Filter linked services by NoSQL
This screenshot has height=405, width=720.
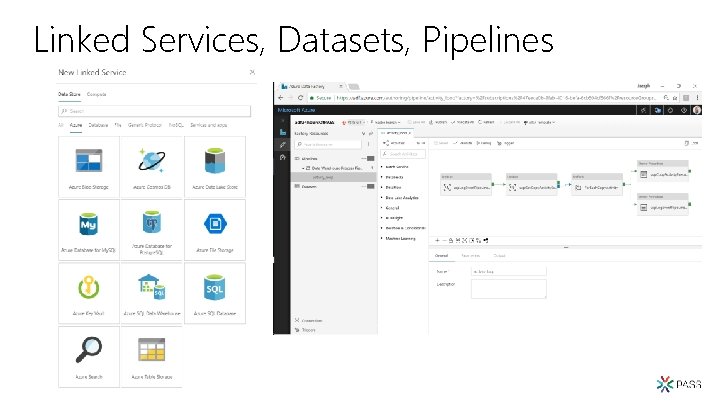point(176,125)
